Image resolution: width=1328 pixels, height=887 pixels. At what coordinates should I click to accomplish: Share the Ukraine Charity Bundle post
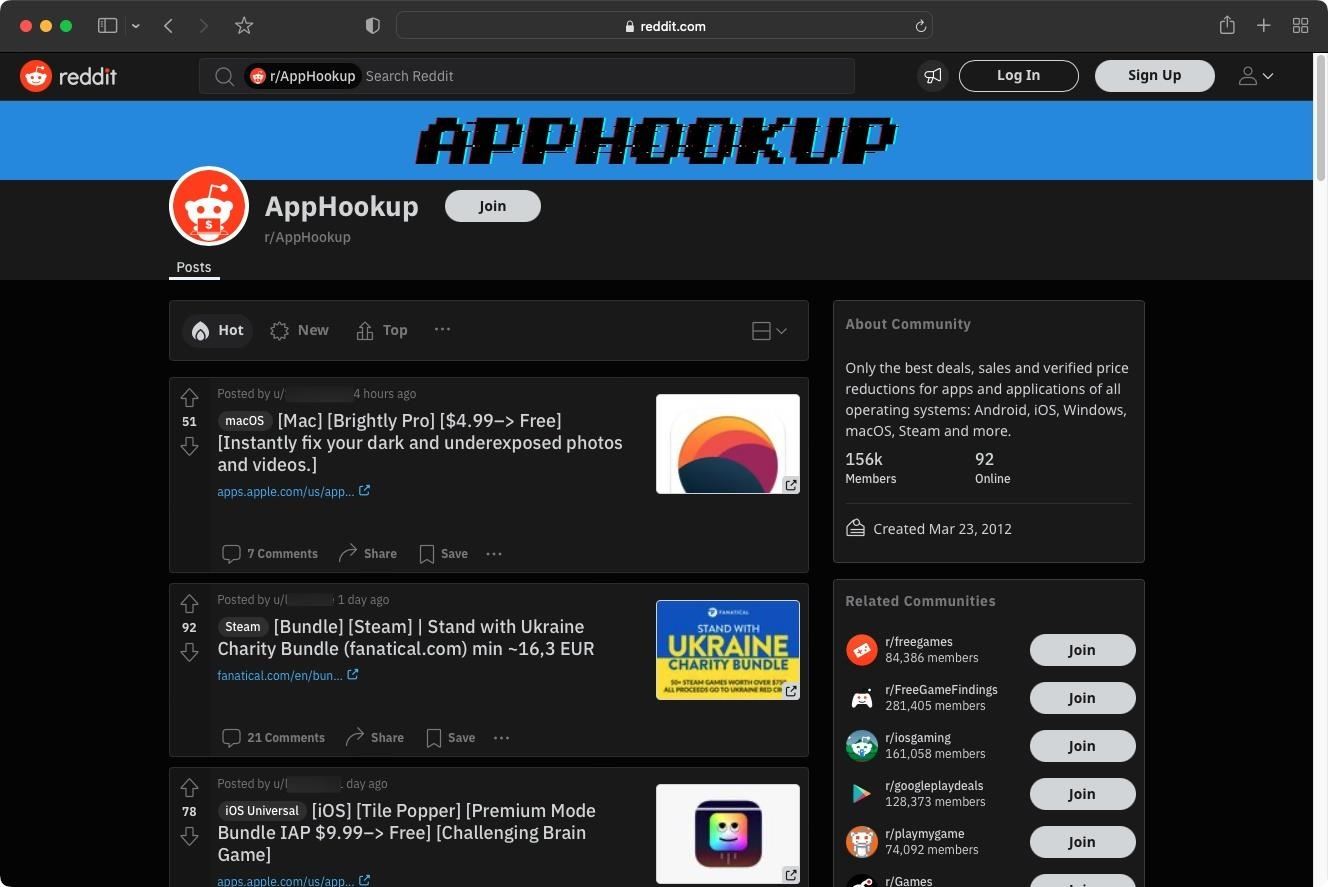coord(374,738)
